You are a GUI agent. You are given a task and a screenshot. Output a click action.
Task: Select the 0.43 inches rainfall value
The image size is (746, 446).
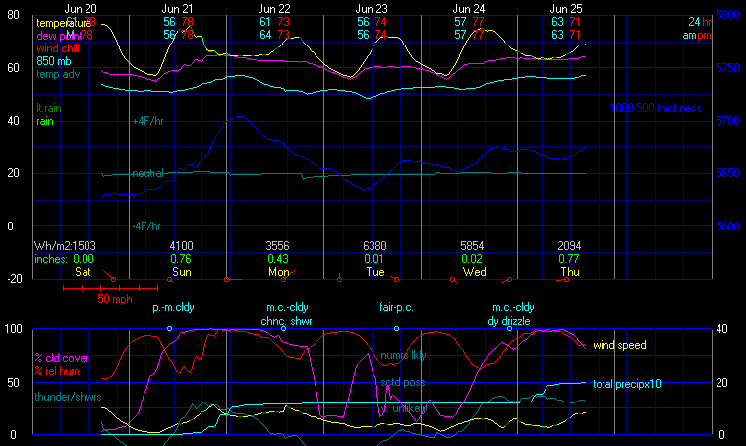pyautogui.click(x=278, y=259)
